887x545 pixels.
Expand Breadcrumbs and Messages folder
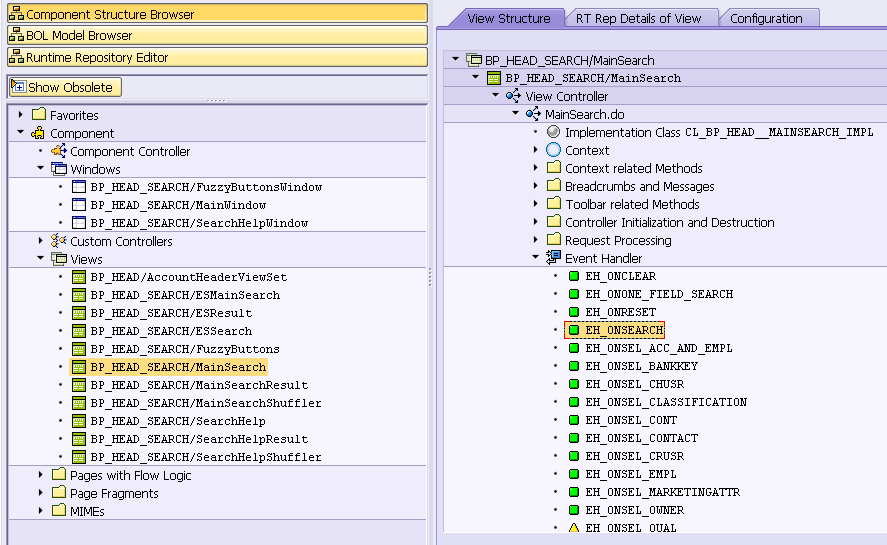[536, 186]
